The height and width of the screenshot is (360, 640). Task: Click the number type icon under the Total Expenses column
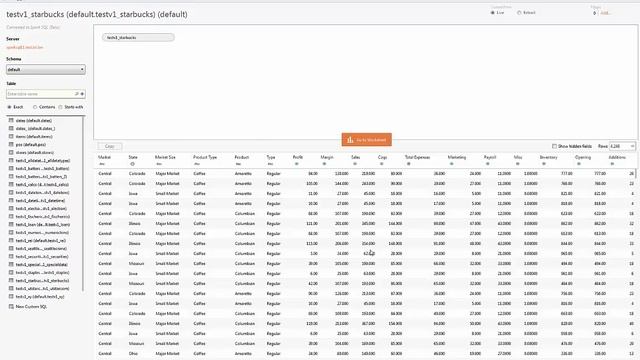[x=408, y=164]
